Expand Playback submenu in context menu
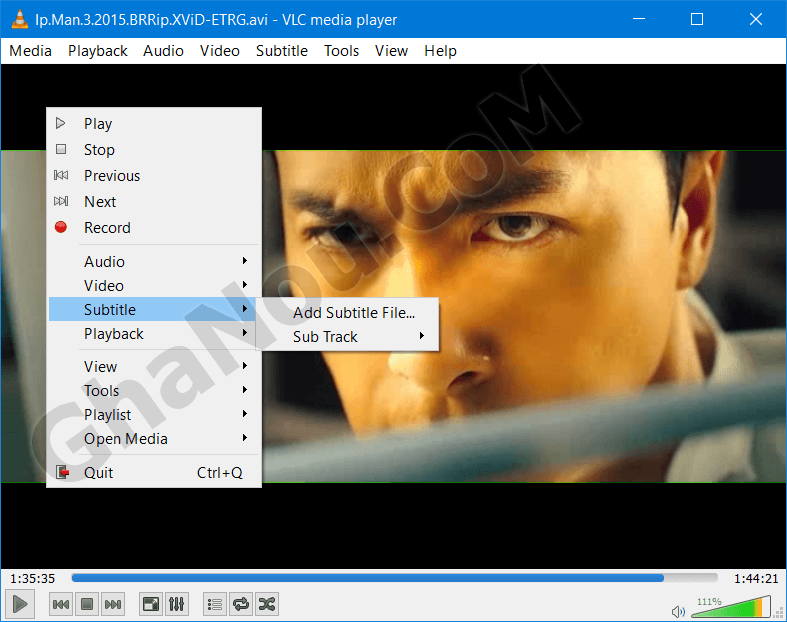 (x=154, y=334)
